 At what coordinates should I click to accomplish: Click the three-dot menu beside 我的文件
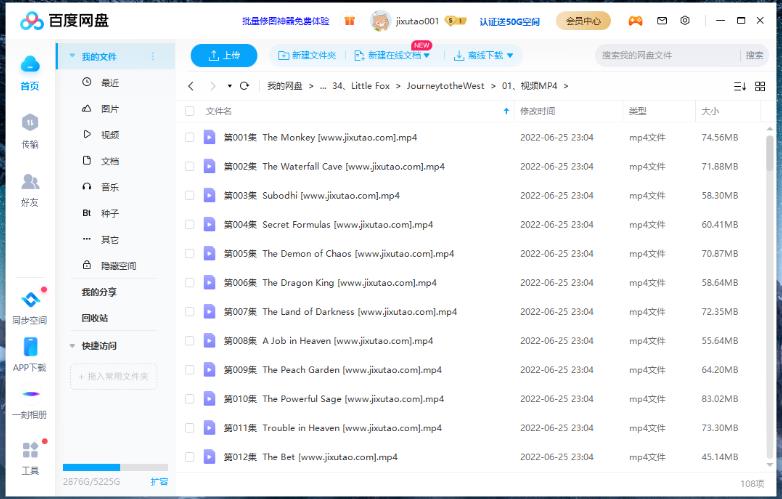(153, 56)
